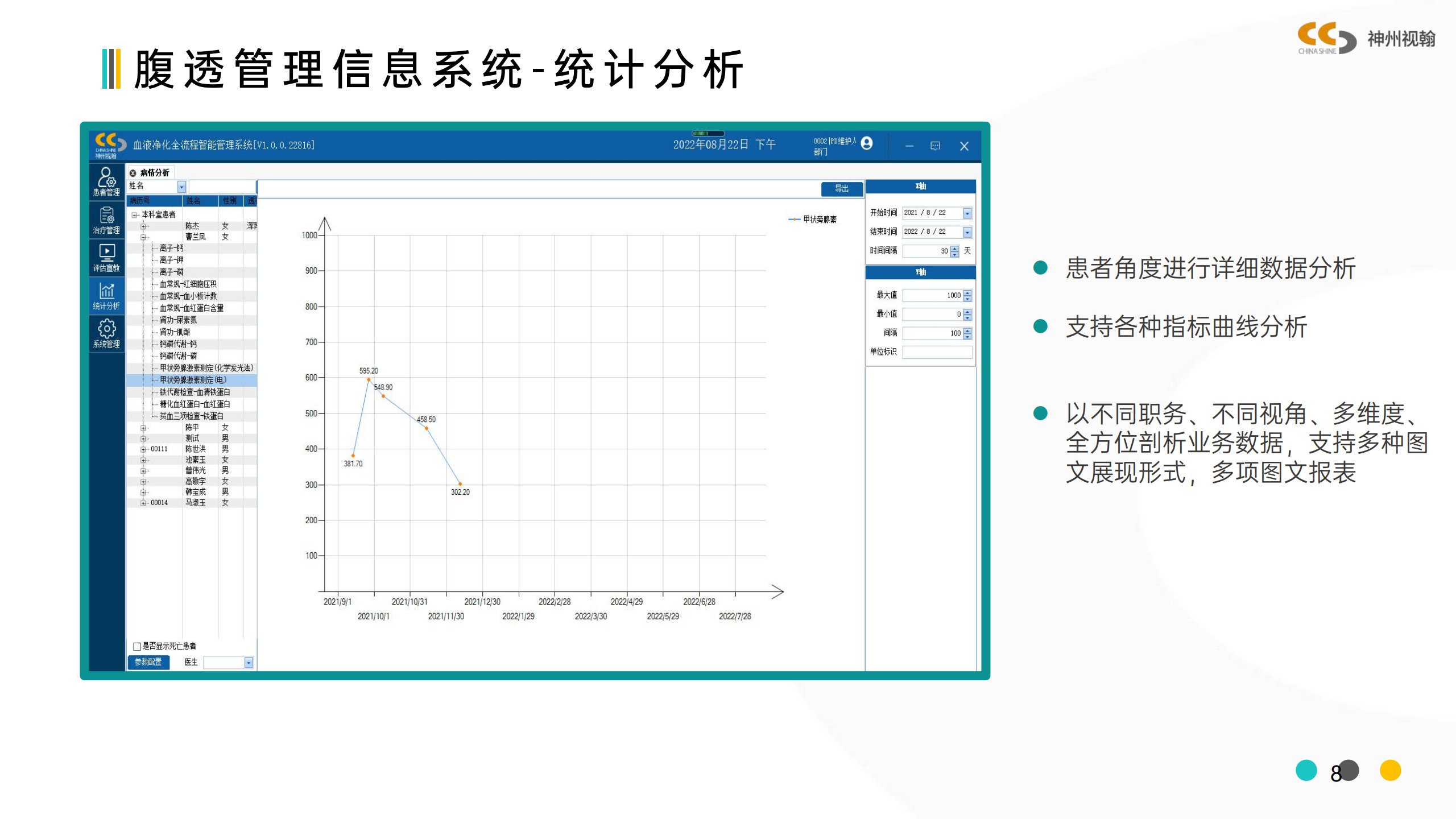Expand the patient 陈平 node

[144, 428]
